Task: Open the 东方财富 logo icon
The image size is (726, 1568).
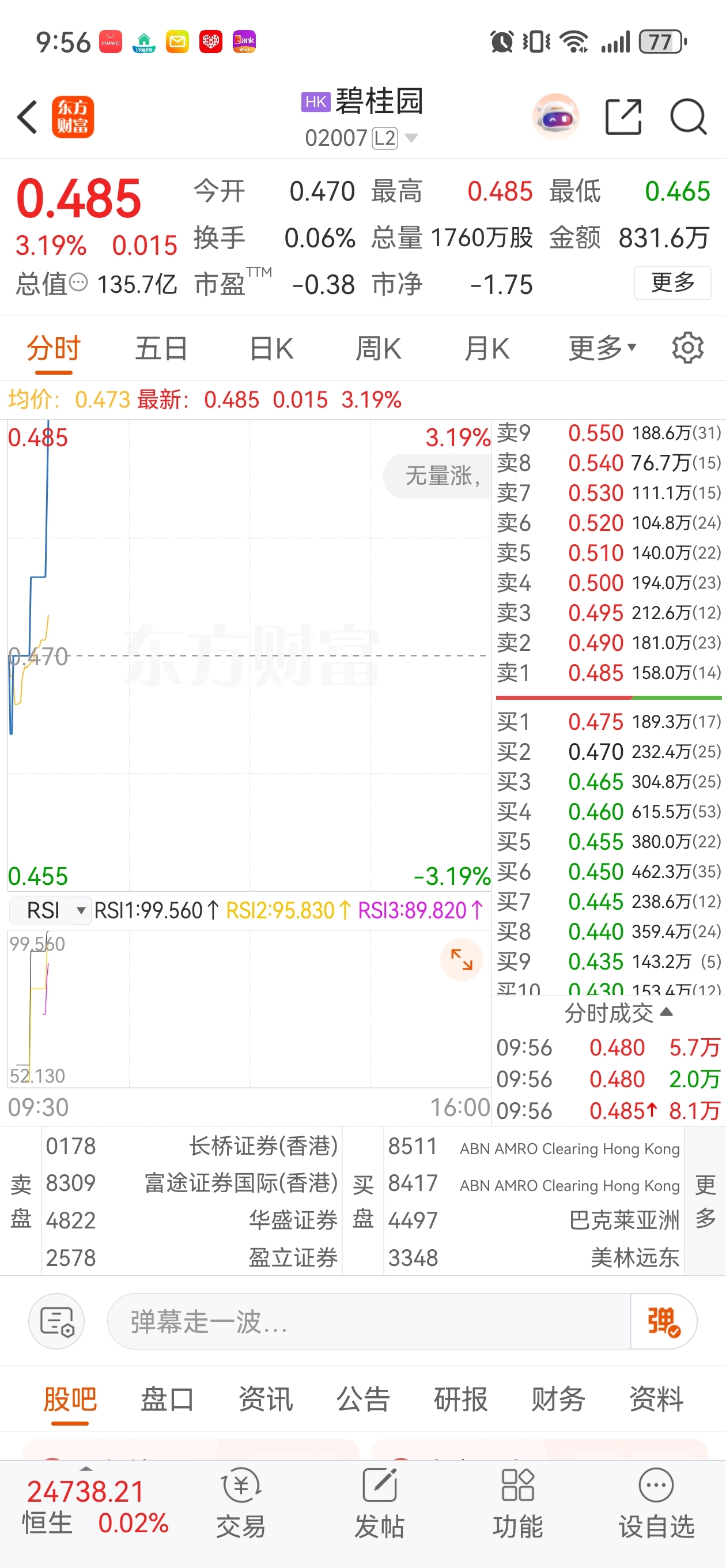Action: point(73,116)
